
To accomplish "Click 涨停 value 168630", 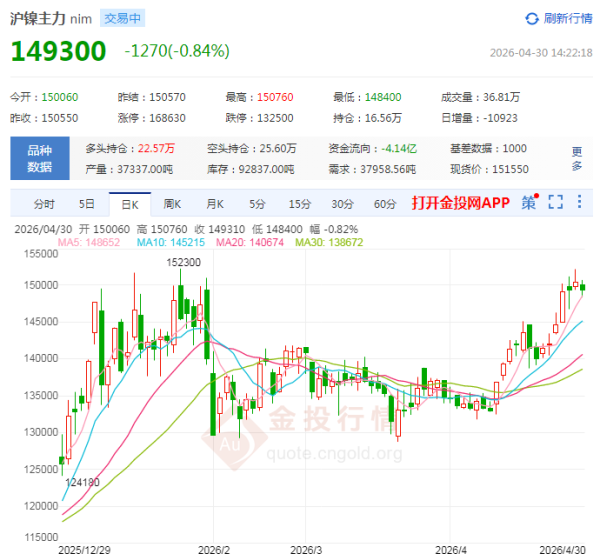I will pyautogui.click(x=167, y=118).
